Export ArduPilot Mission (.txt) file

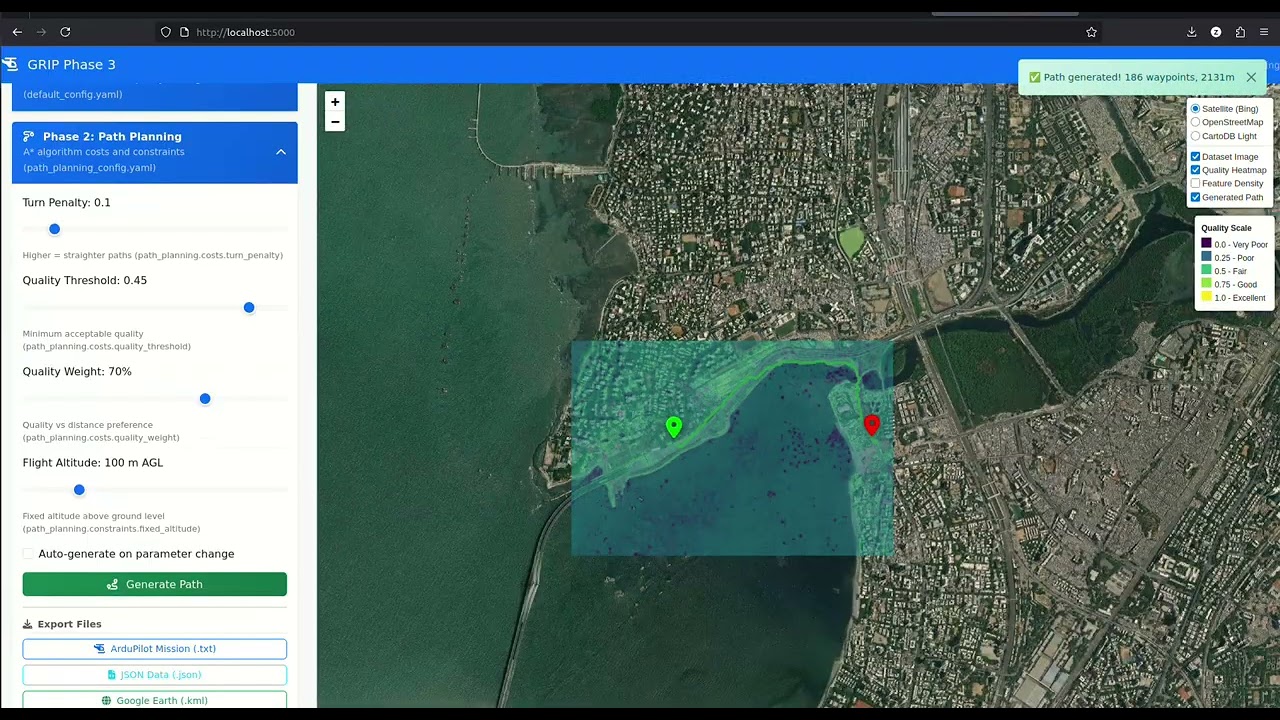pyautogui.click(x=155, y=649)
